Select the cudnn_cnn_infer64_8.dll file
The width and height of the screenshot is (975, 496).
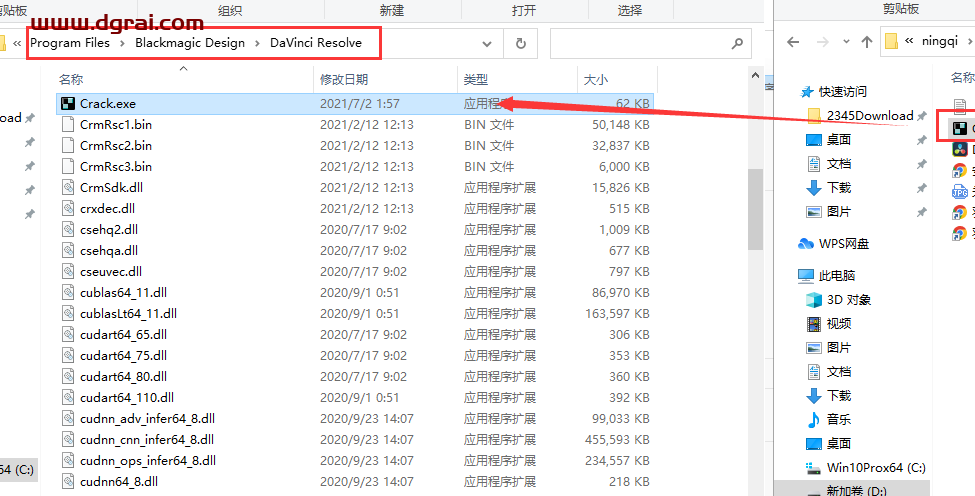point(354,439)
